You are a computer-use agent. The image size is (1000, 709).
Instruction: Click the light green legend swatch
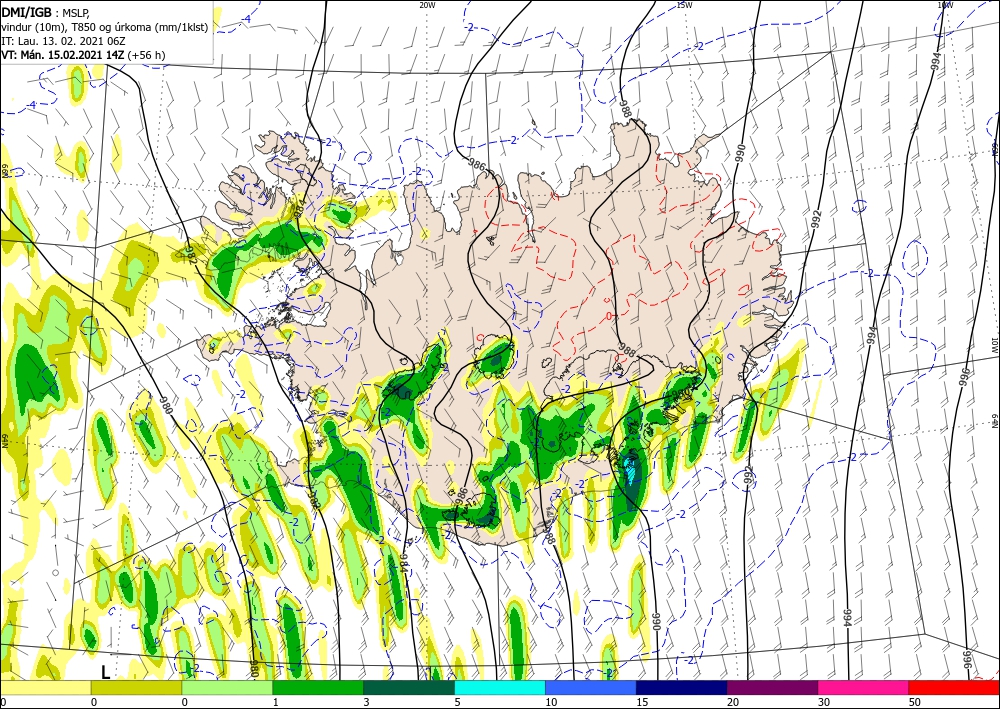click(x=227, y=687)
